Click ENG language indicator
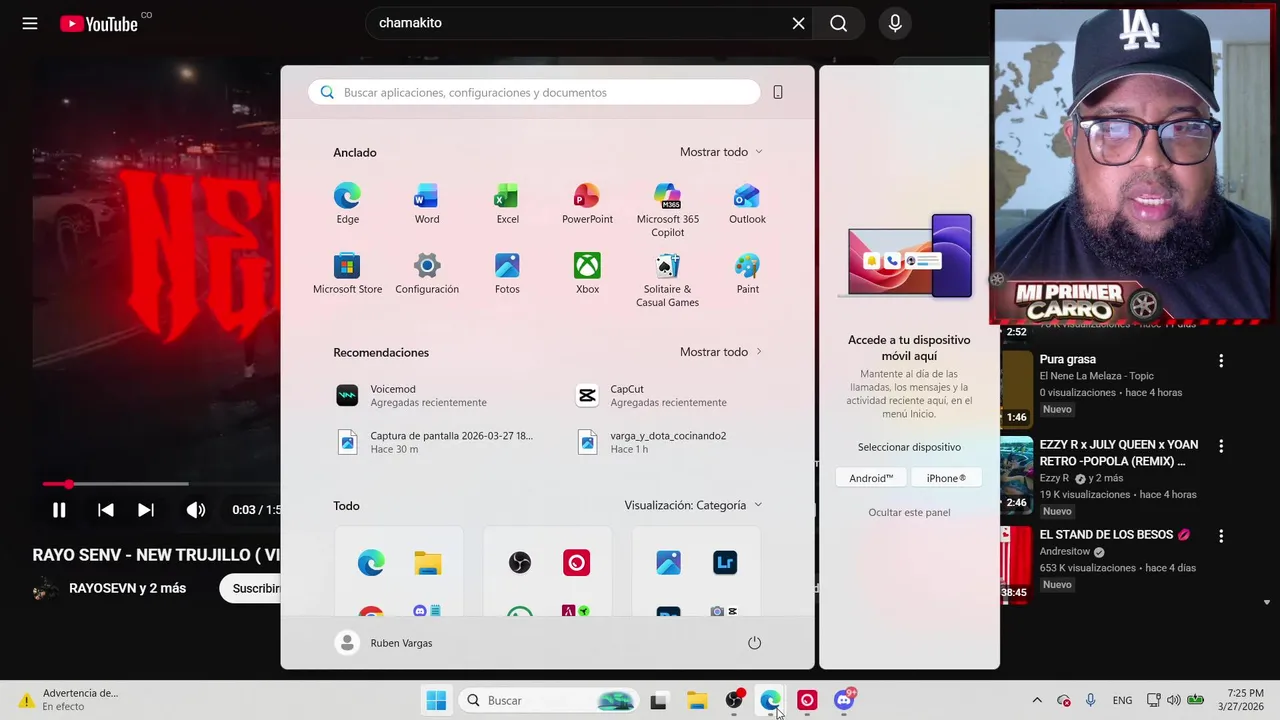 click(x=1122, y=701)
